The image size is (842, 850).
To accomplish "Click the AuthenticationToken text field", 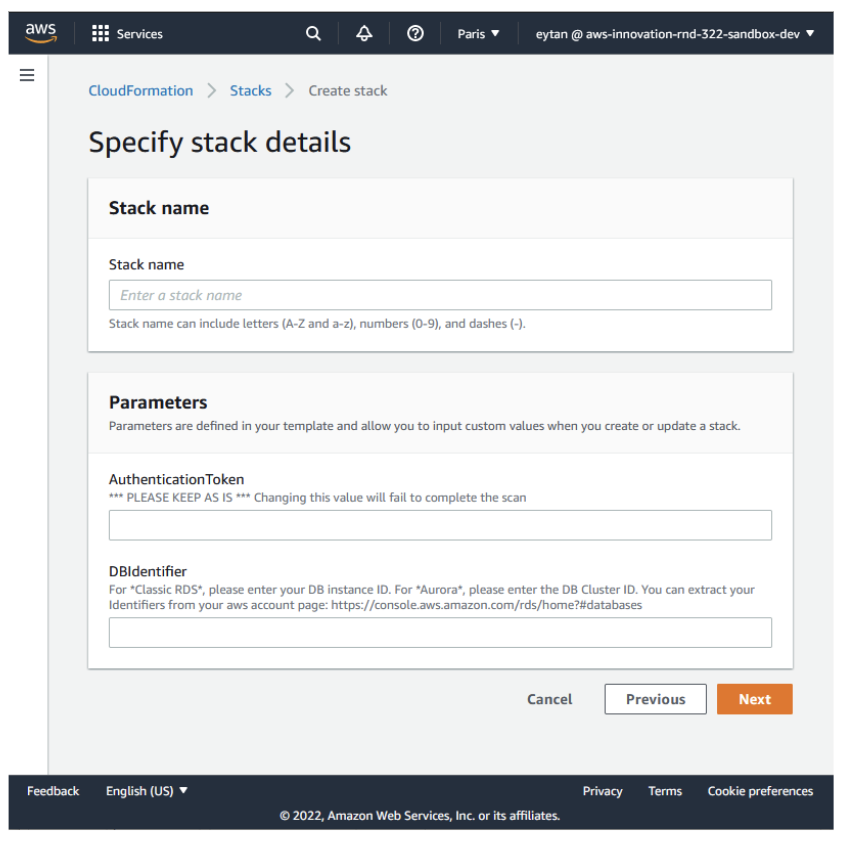I will [x=440, y=525].
